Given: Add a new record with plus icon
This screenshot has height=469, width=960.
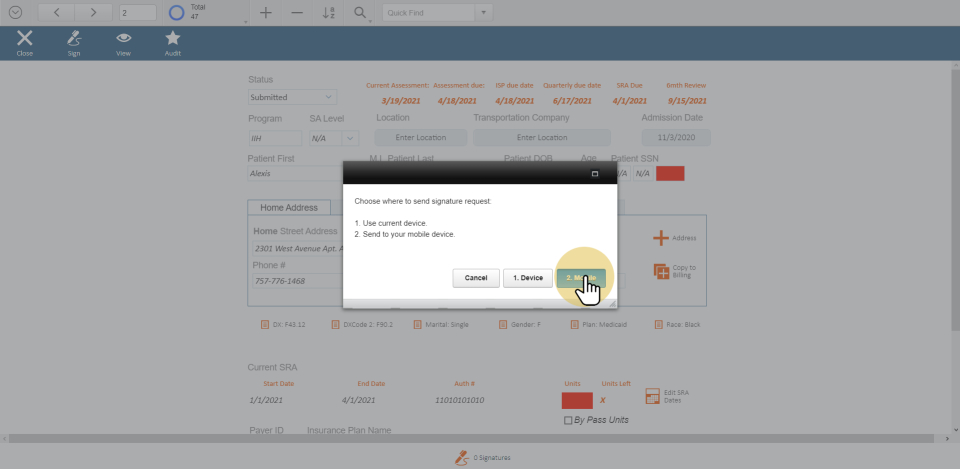Looking at the screenshot, I should [x=265, y=13].
